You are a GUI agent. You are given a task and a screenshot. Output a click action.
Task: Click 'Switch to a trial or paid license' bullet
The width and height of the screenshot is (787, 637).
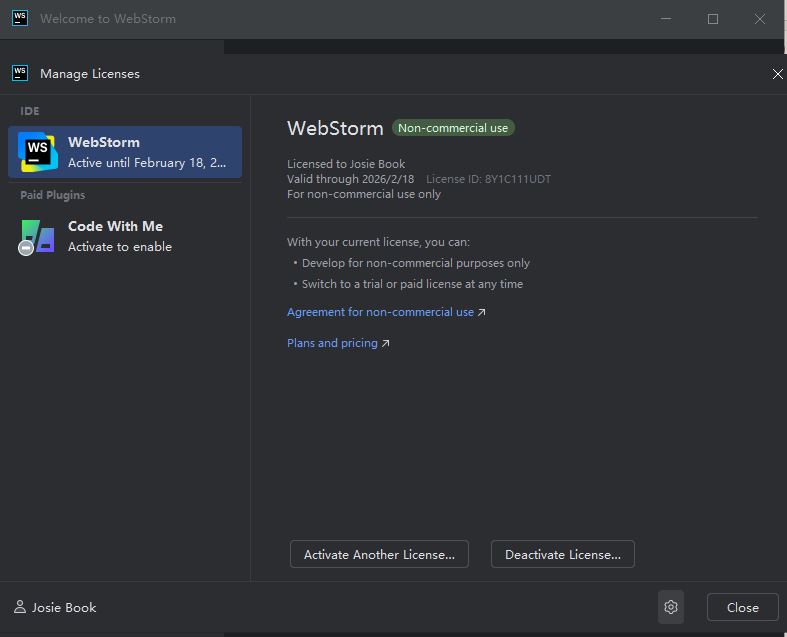tap(412, 284)
